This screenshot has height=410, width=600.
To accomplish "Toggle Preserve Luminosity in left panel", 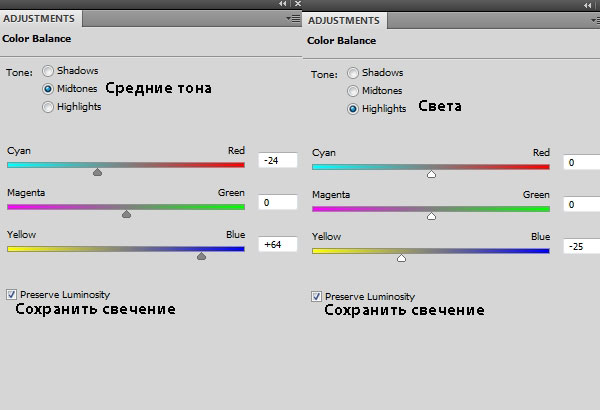I will click(x=11, y=294).
